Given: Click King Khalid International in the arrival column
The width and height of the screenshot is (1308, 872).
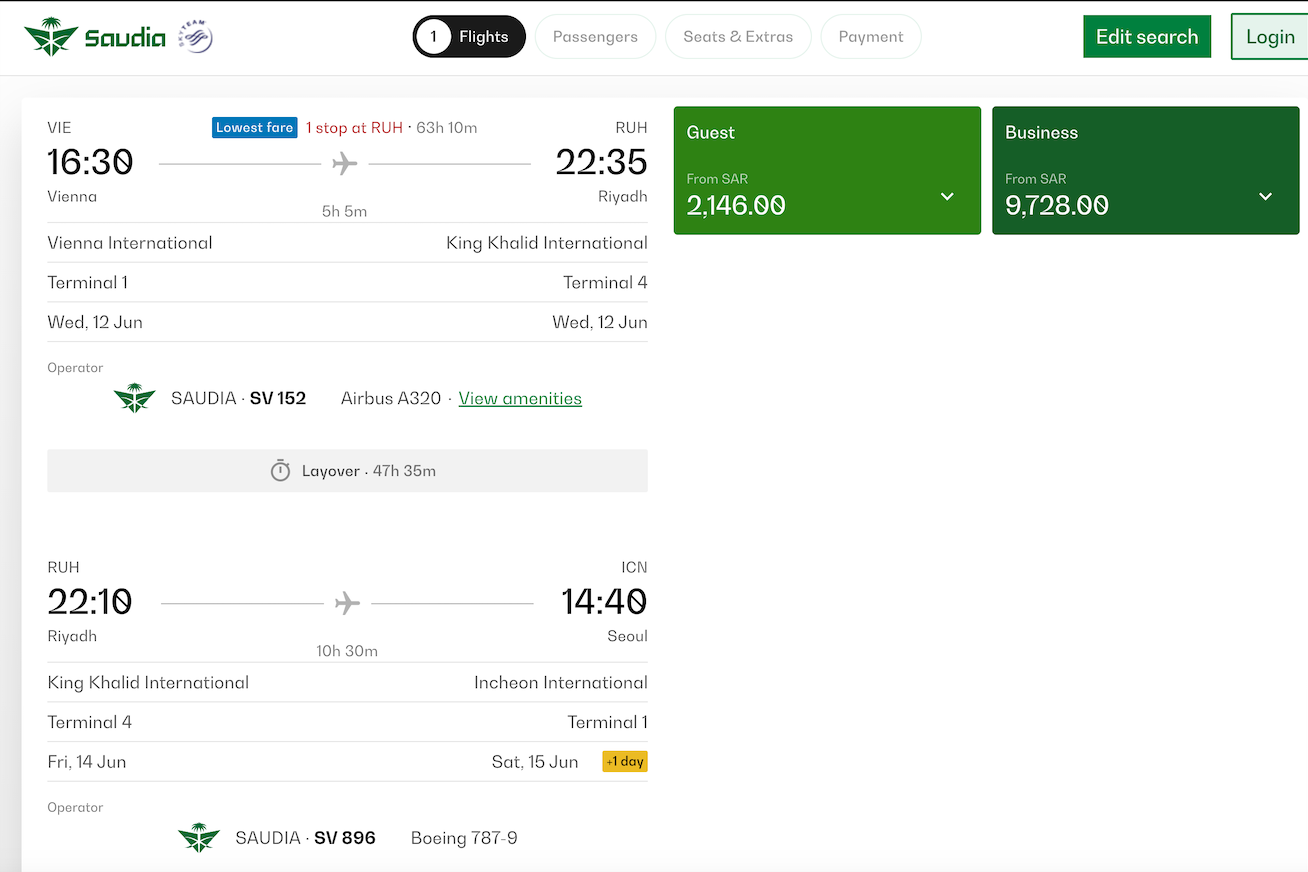Looking at the screenshot, I should click(x=547, y=243).
